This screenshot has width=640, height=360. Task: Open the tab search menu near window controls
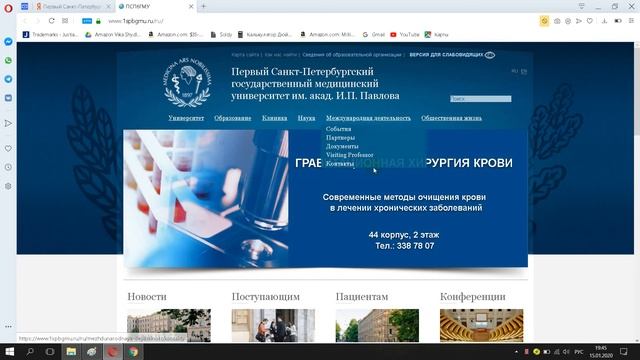pos(582,6)
